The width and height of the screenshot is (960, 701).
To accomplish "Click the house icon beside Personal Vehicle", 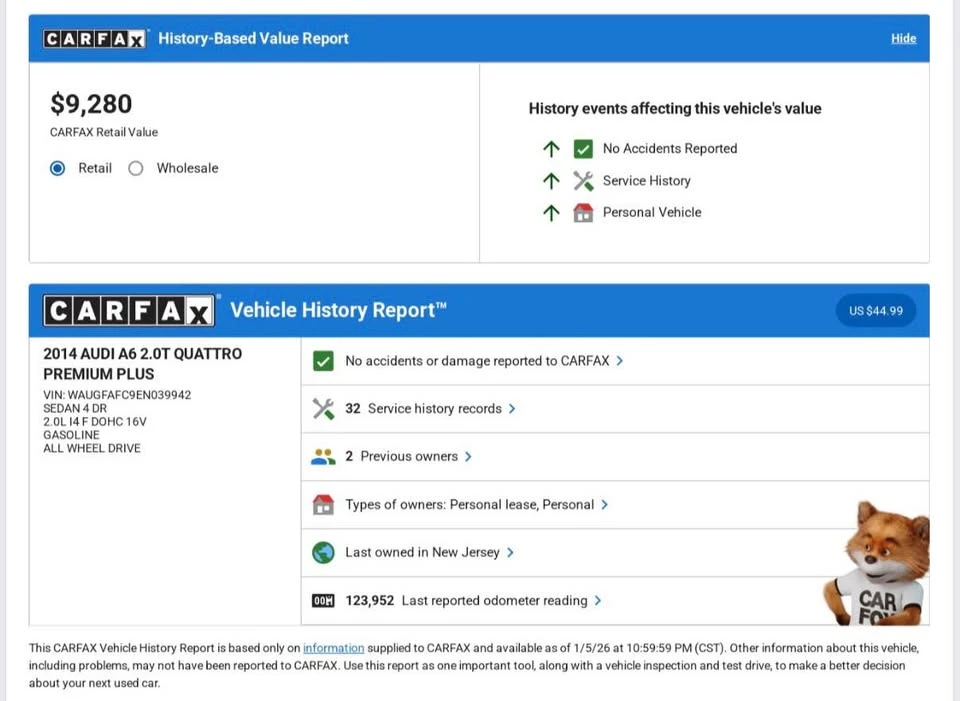I will point(583,212).
